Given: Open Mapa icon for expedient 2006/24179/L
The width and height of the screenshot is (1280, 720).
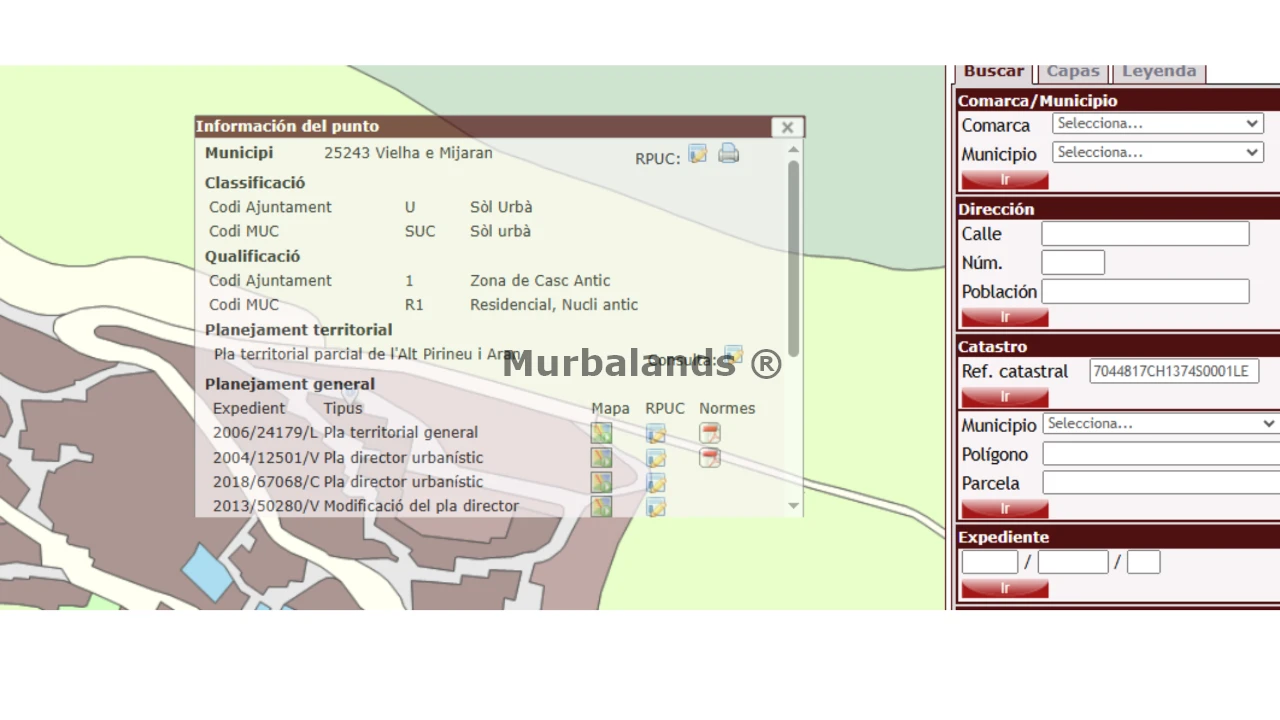Looking at the screenshot, I should [601, 433].
